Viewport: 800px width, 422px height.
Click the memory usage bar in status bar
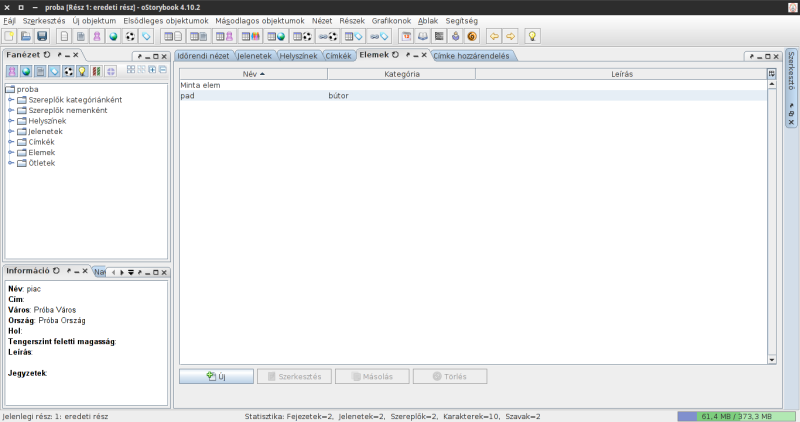pyautogui.click(x=736, y=416)
